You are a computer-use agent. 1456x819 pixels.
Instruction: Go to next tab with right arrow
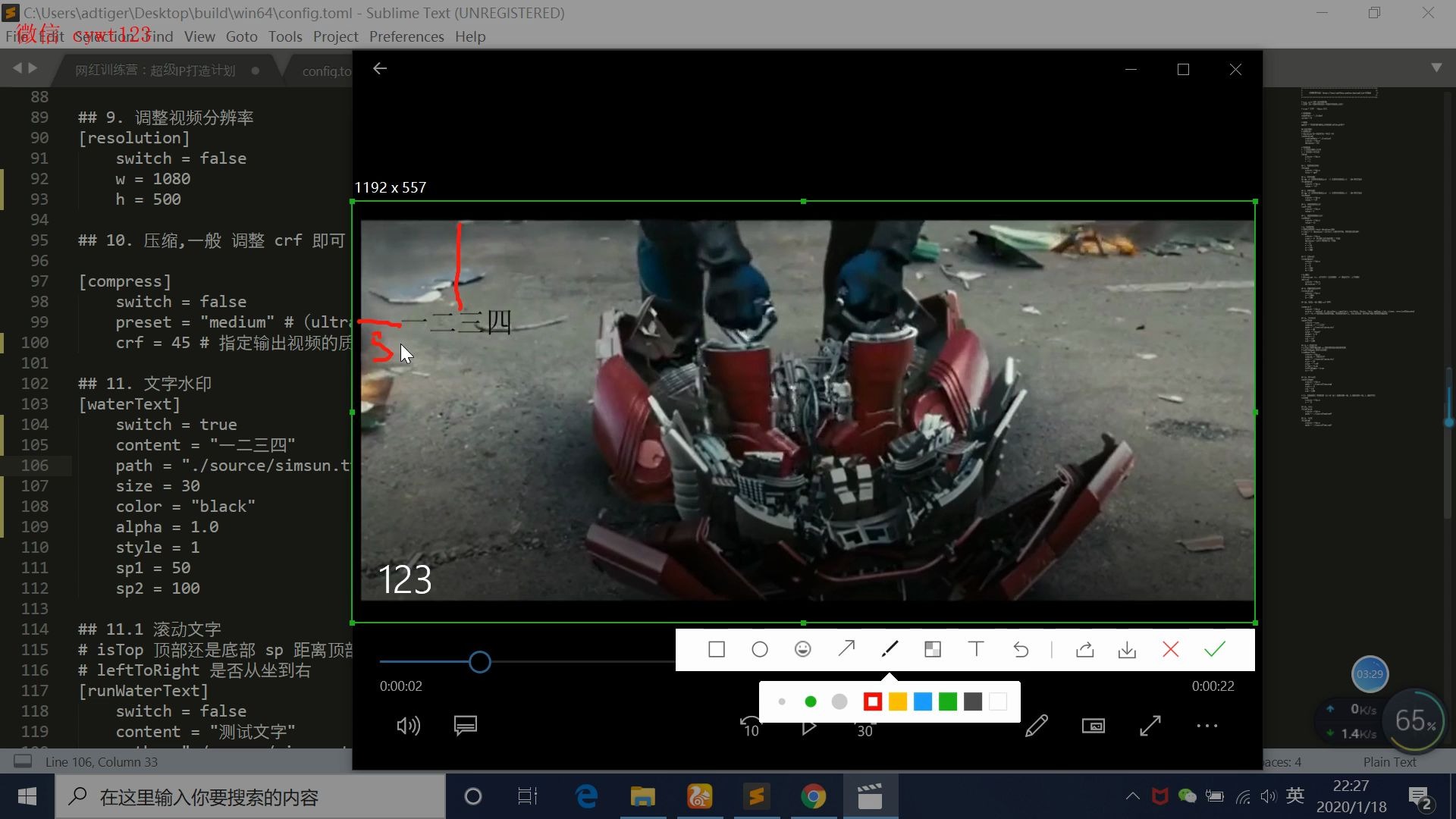[33, 68]
